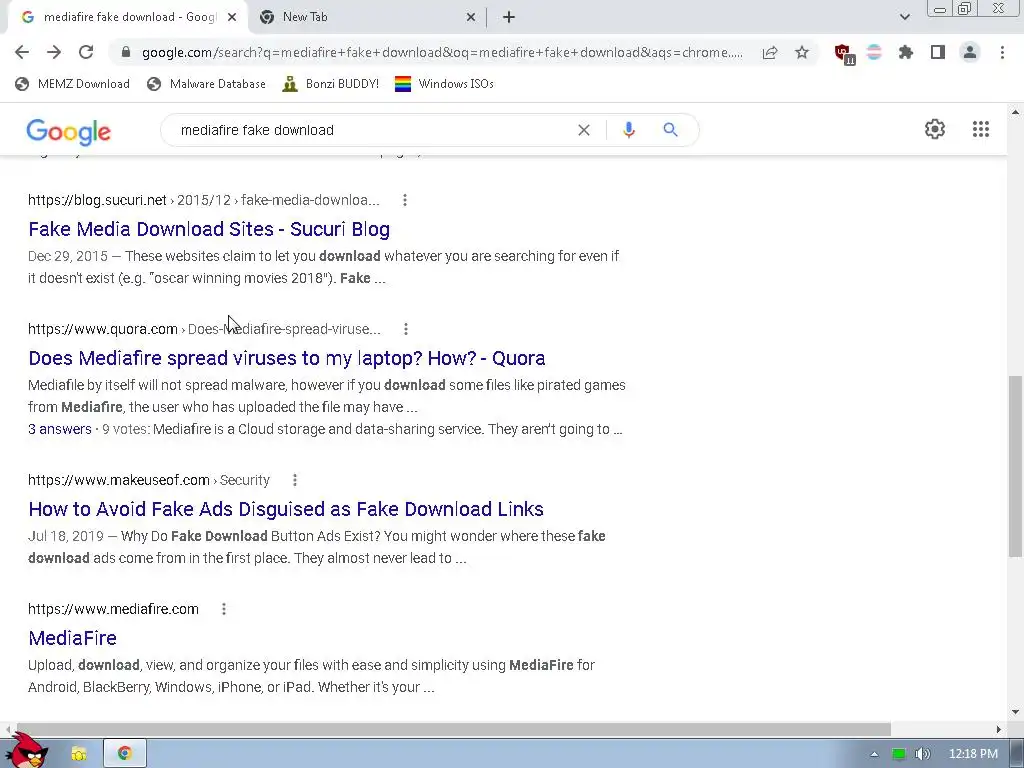
Task: Click the https://www.mediafire.com URL text
Action: pyautogui.click(x=113, y=609)
